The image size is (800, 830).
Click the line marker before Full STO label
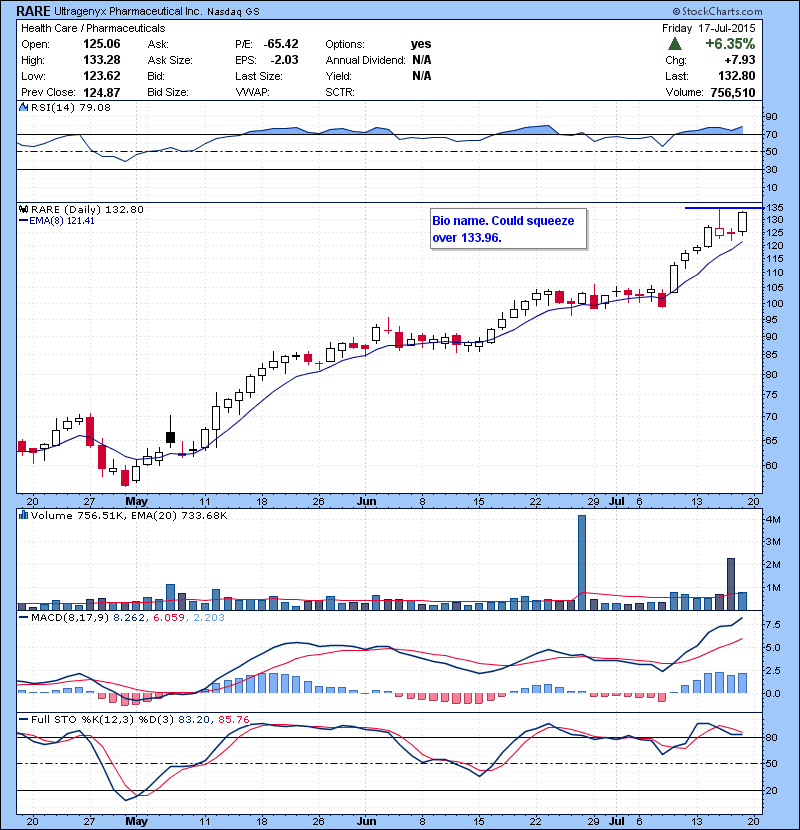coord(23,719)
